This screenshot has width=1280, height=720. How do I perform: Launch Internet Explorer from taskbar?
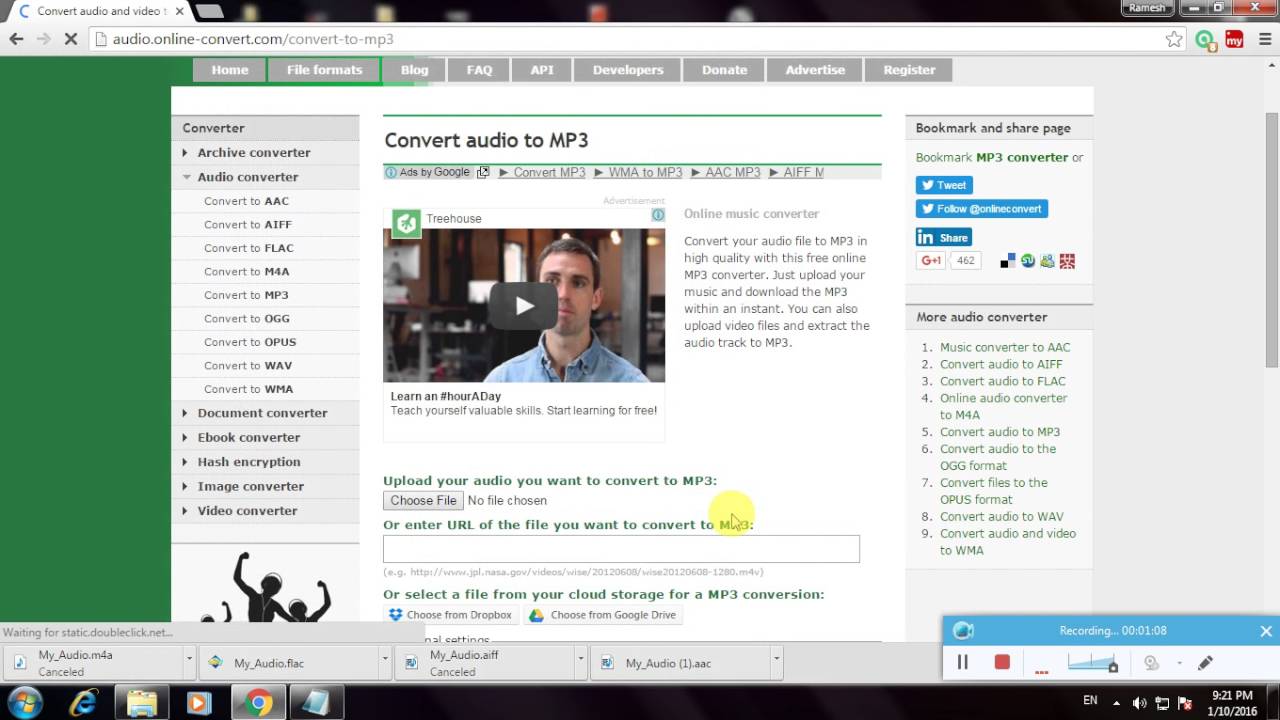(84, 703)
